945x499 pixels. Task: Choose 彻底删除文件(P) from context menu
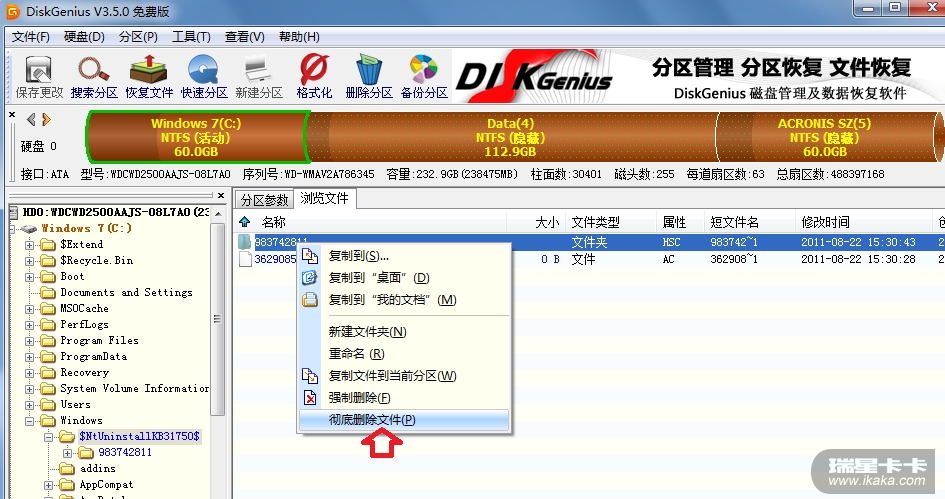click(404, 420)
